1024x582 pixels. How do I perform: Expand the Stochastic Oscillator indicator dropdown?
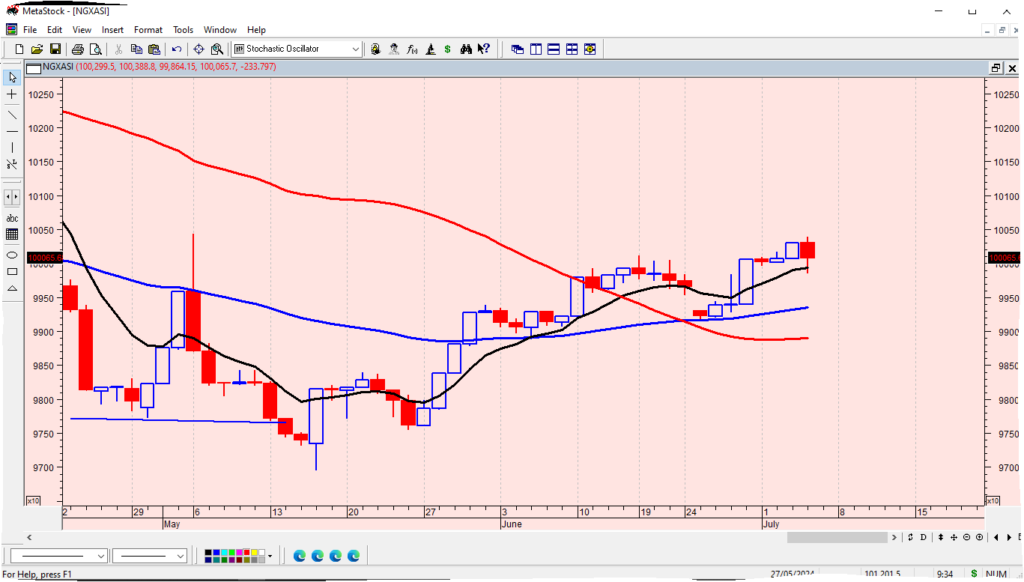coord(356,49)
